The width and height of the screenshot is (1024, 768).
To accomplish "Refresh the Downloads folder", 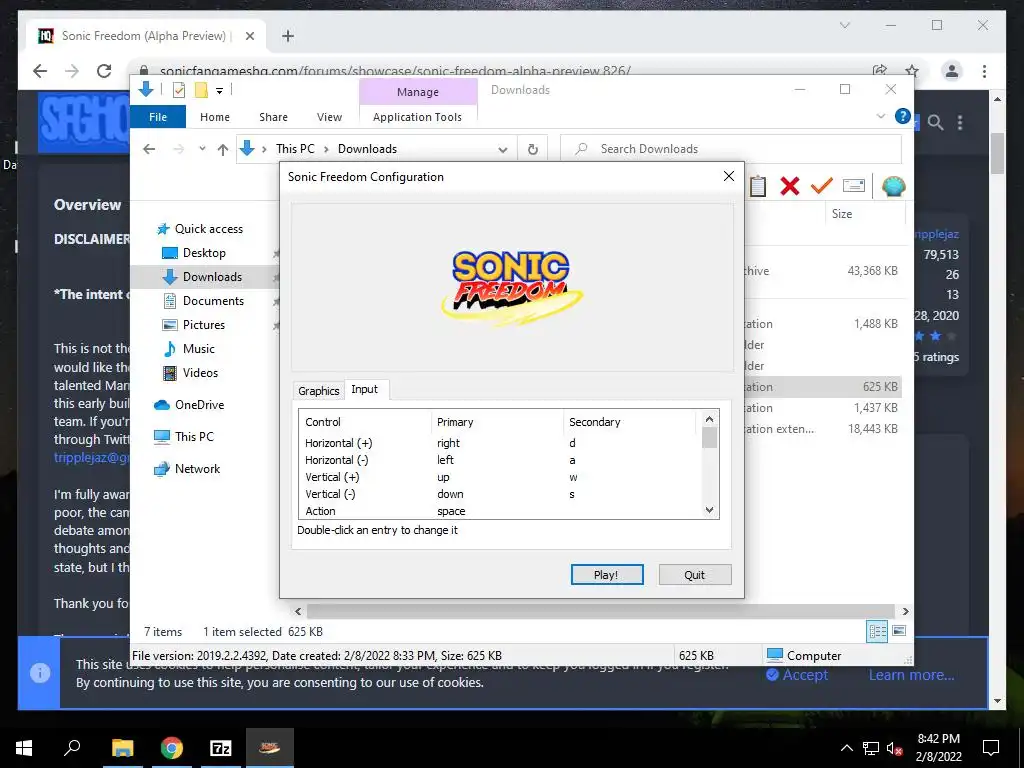I will click(533, 150).
